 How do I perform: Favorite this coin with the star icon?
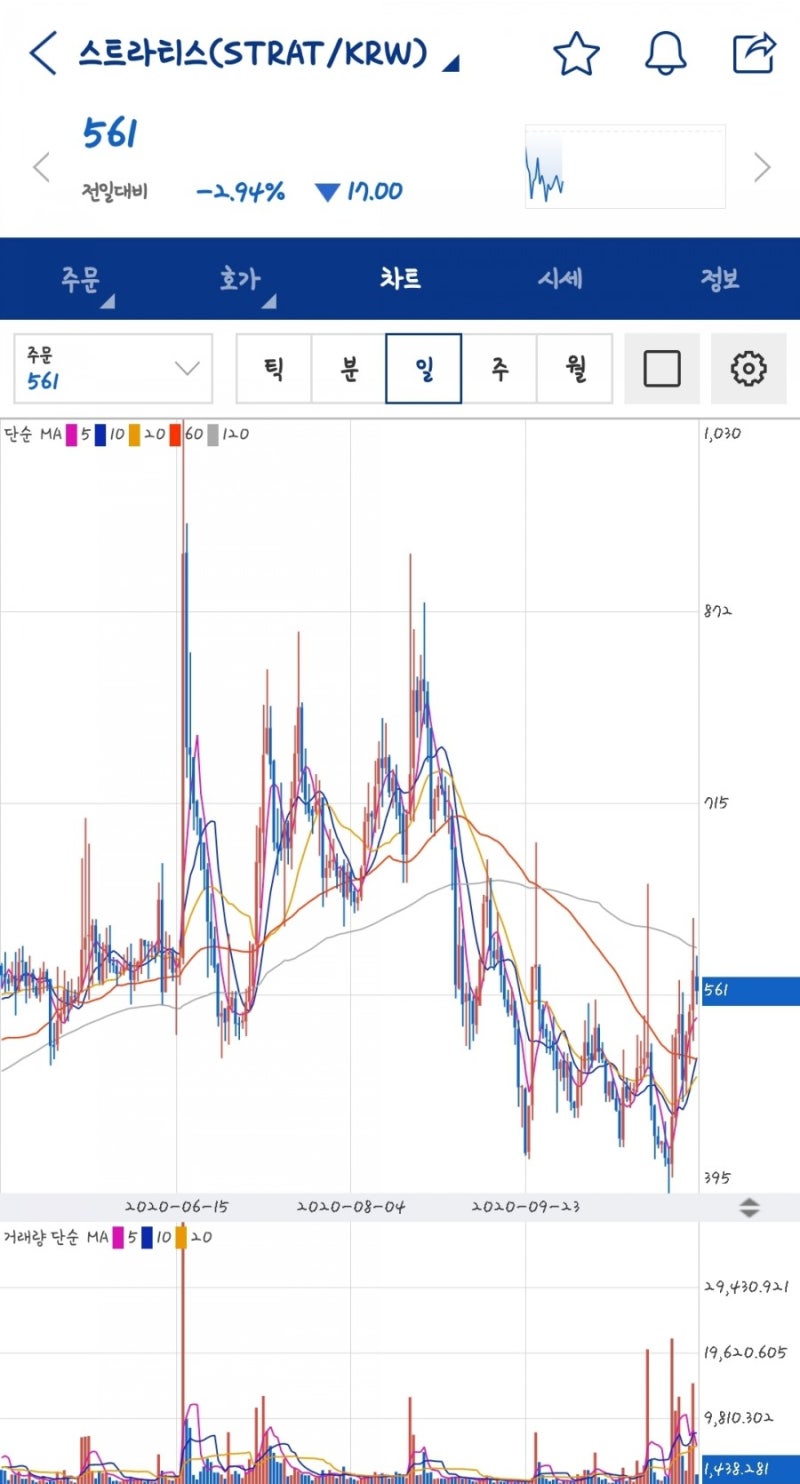pos(577,54)
